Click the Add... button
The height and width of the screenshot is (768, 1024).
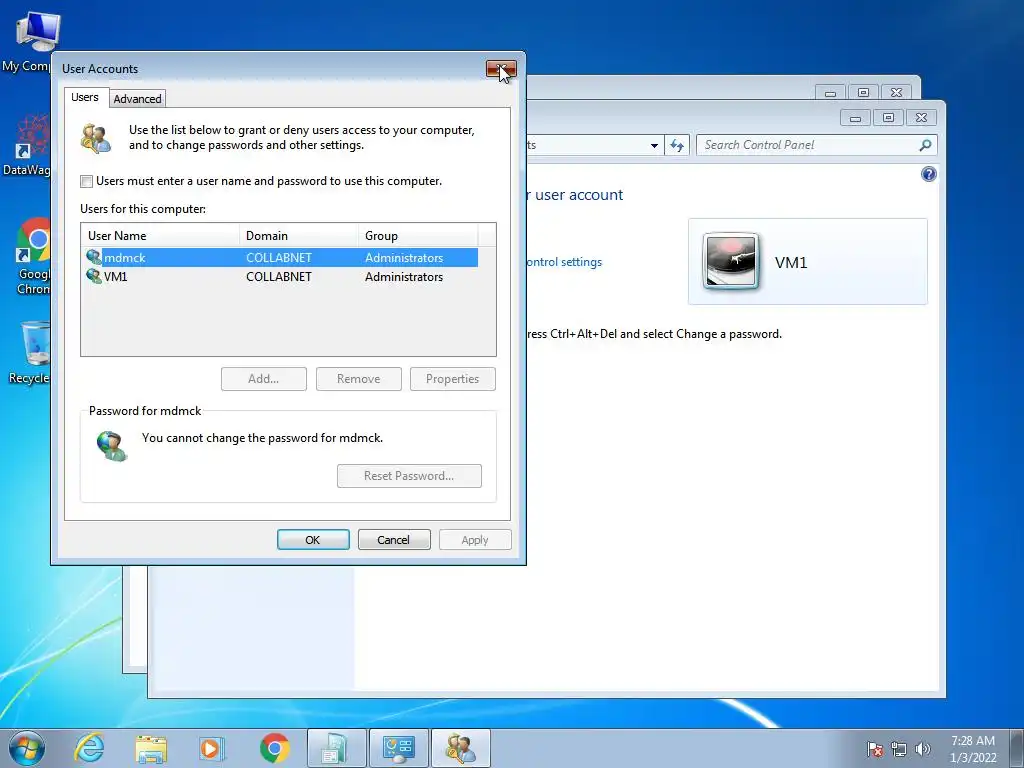pos(264,379)
